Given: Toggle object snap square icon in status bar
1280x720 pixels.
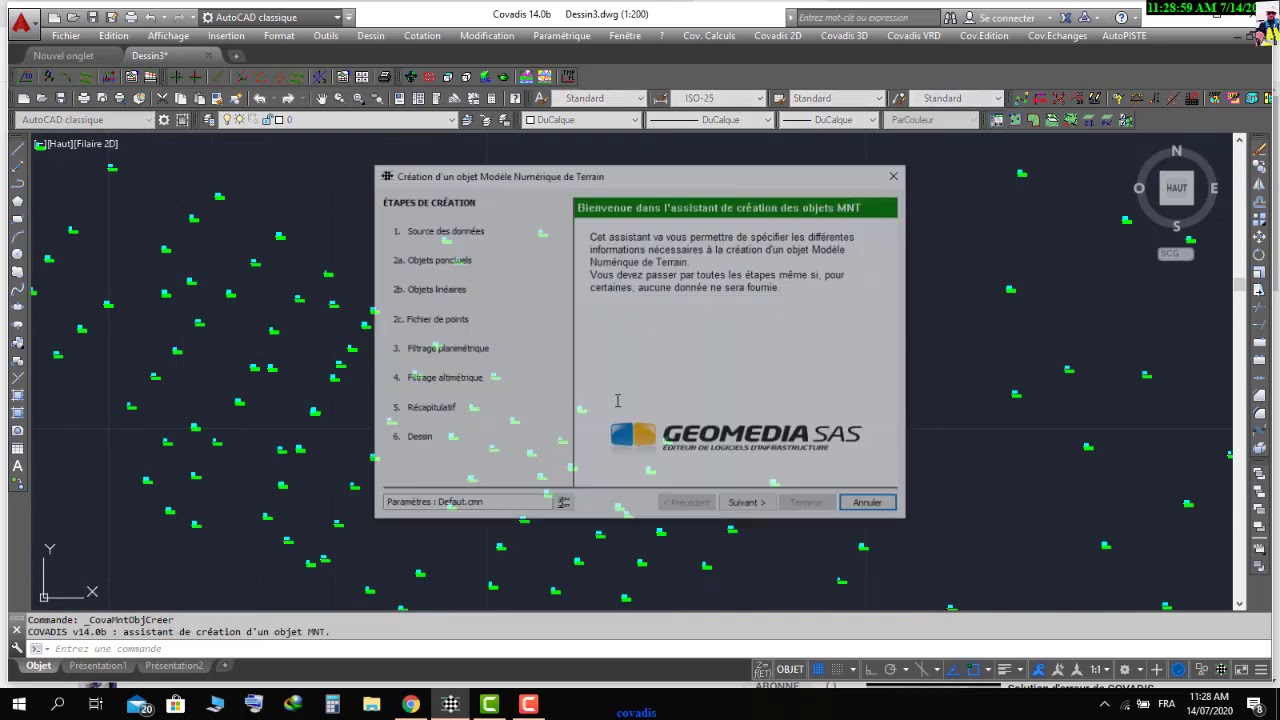Looking at the screenshot, I should click(x=973, y=669).
